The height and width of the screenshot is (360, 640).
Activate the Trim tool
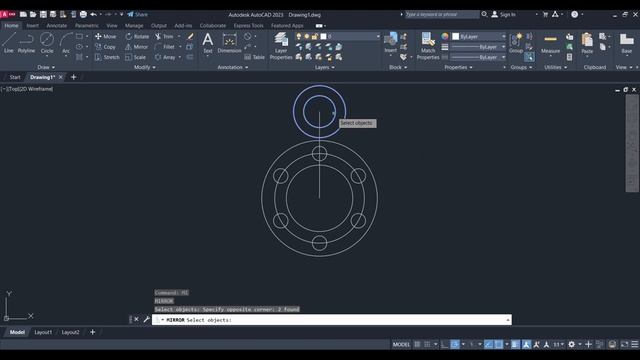164,36
